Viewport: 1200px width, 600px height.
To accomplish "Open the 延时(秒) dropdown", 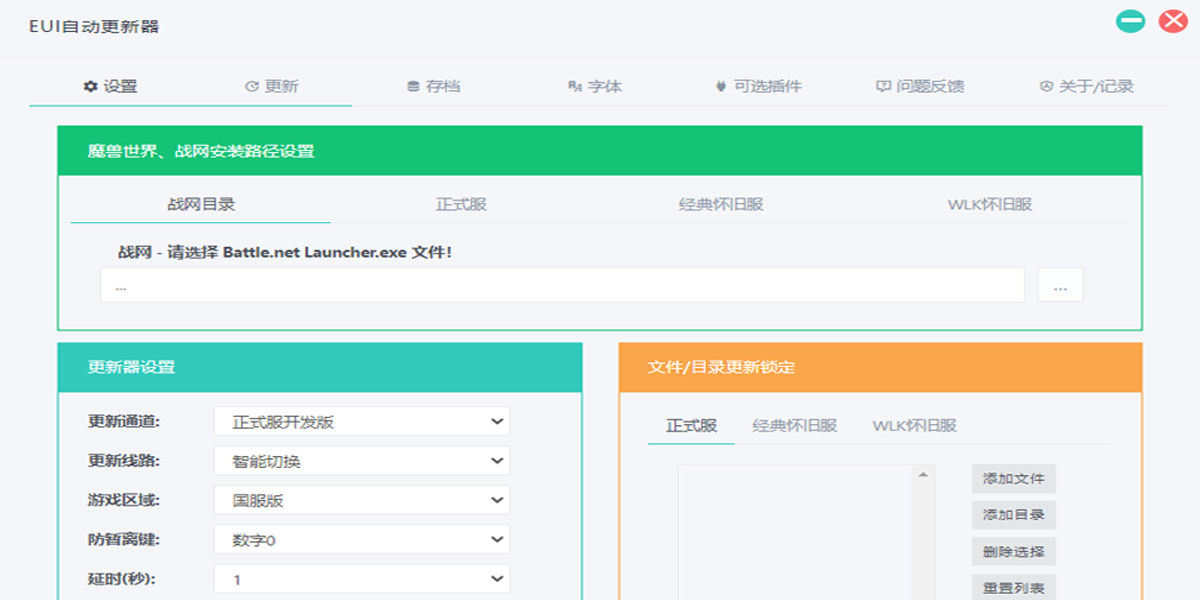I will click(362, 579).
